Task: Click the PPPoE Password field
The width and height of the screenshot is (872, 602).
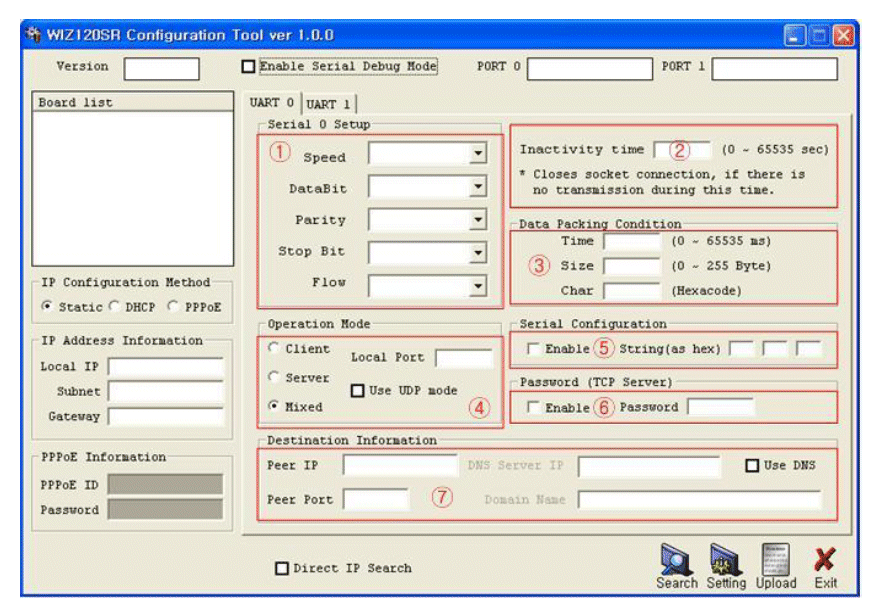Action: [166, 509]
